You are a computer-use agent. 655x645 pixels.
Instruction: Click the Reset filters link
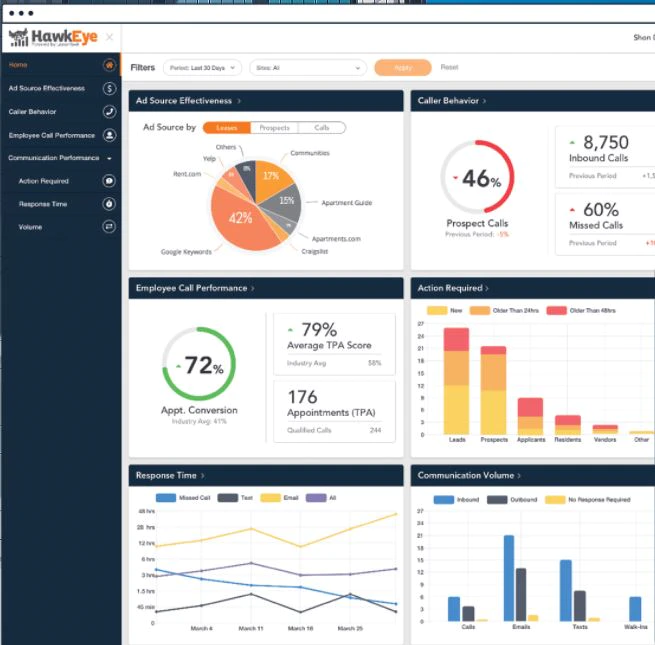coord(449,67)
